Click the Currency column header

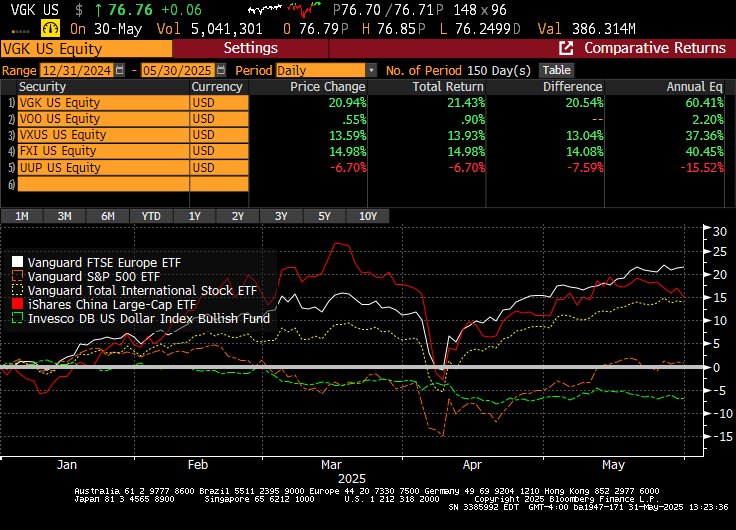point(217,87)
